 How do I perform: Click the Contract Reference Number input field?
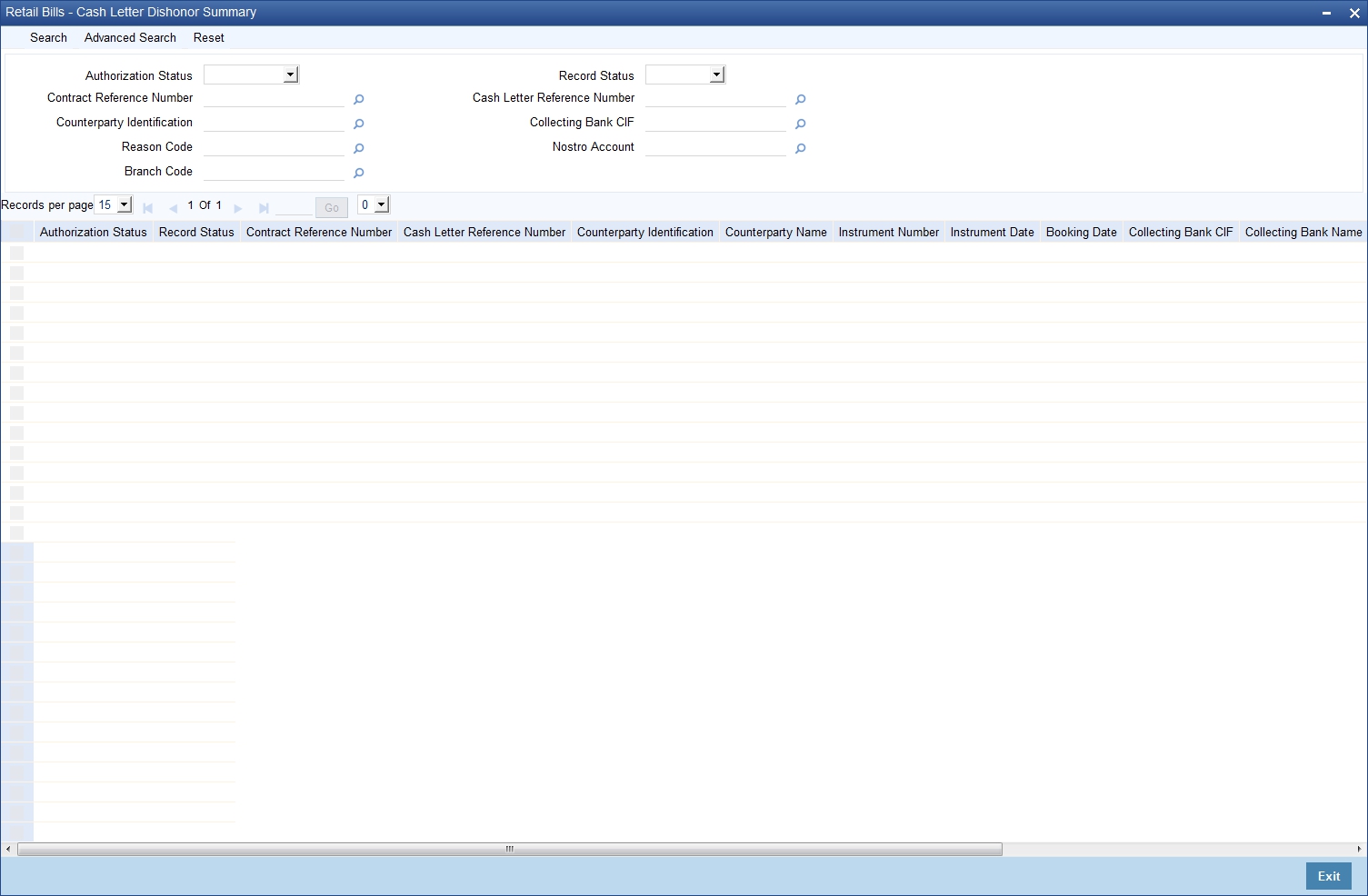pyautogui.click(x=274, y=98)
